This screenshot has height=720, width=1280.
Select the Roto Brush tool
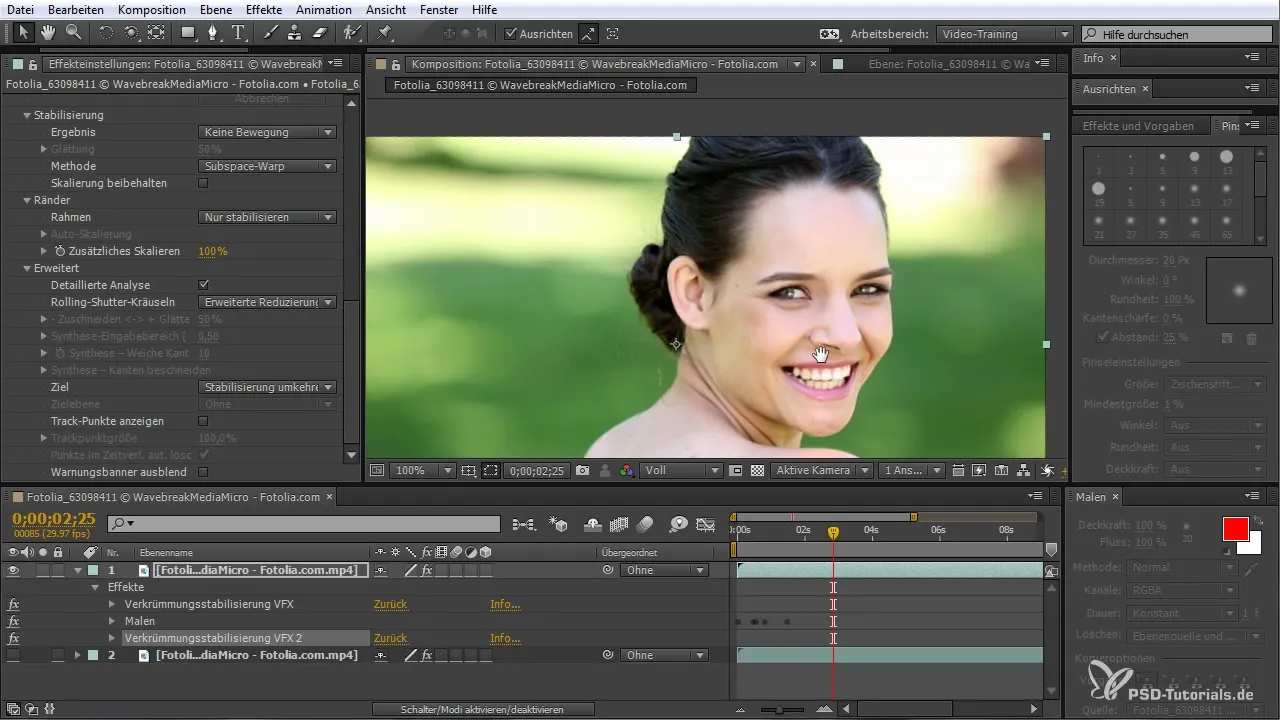tap(353, 33)
